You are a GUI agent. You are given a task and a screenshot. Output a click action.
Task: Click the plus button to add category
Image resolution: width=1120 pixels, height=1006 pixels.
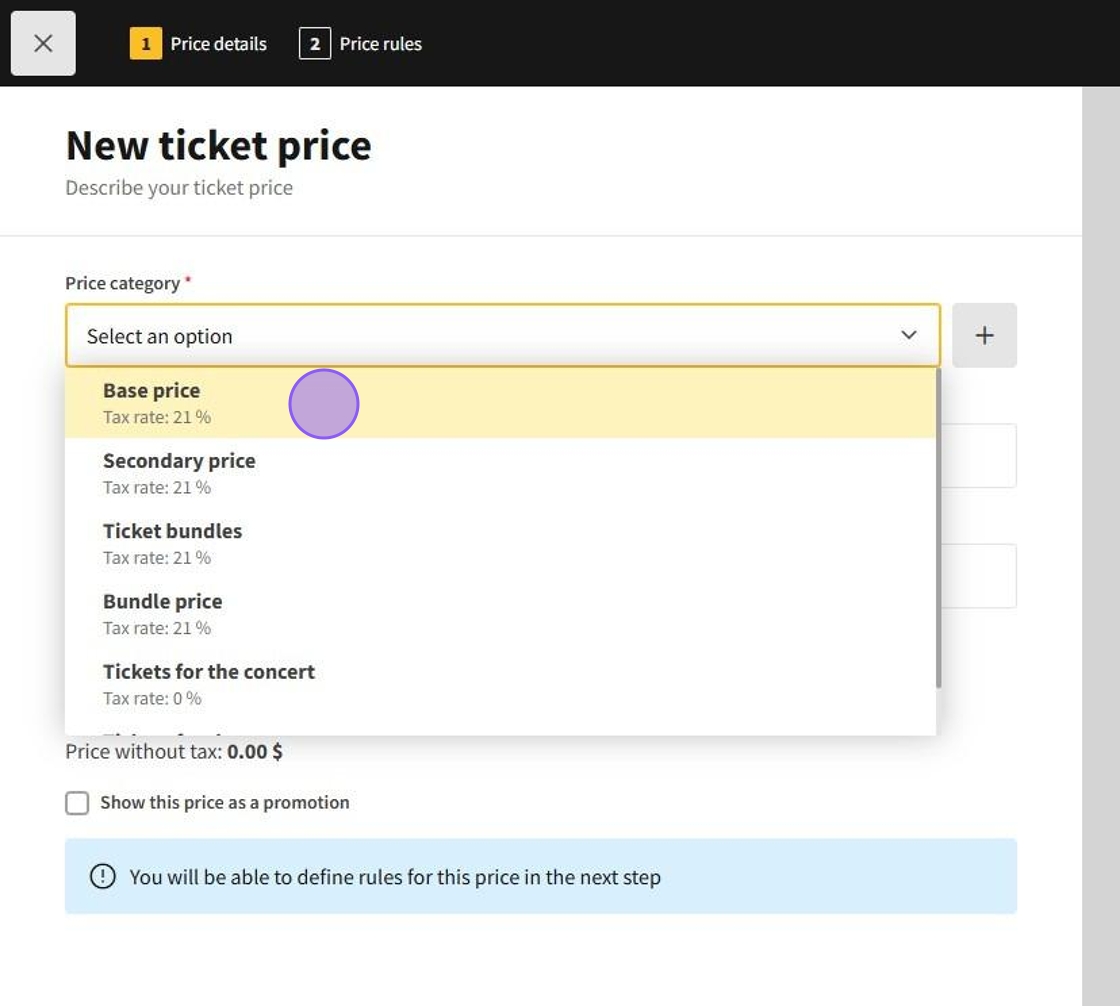point(984,335)
